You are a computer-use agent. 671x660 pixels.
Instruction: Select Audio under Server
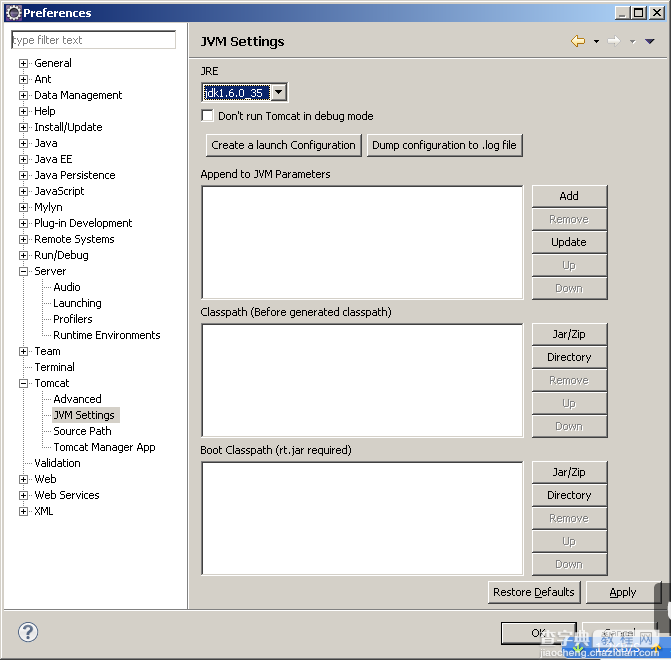(67, 287)
